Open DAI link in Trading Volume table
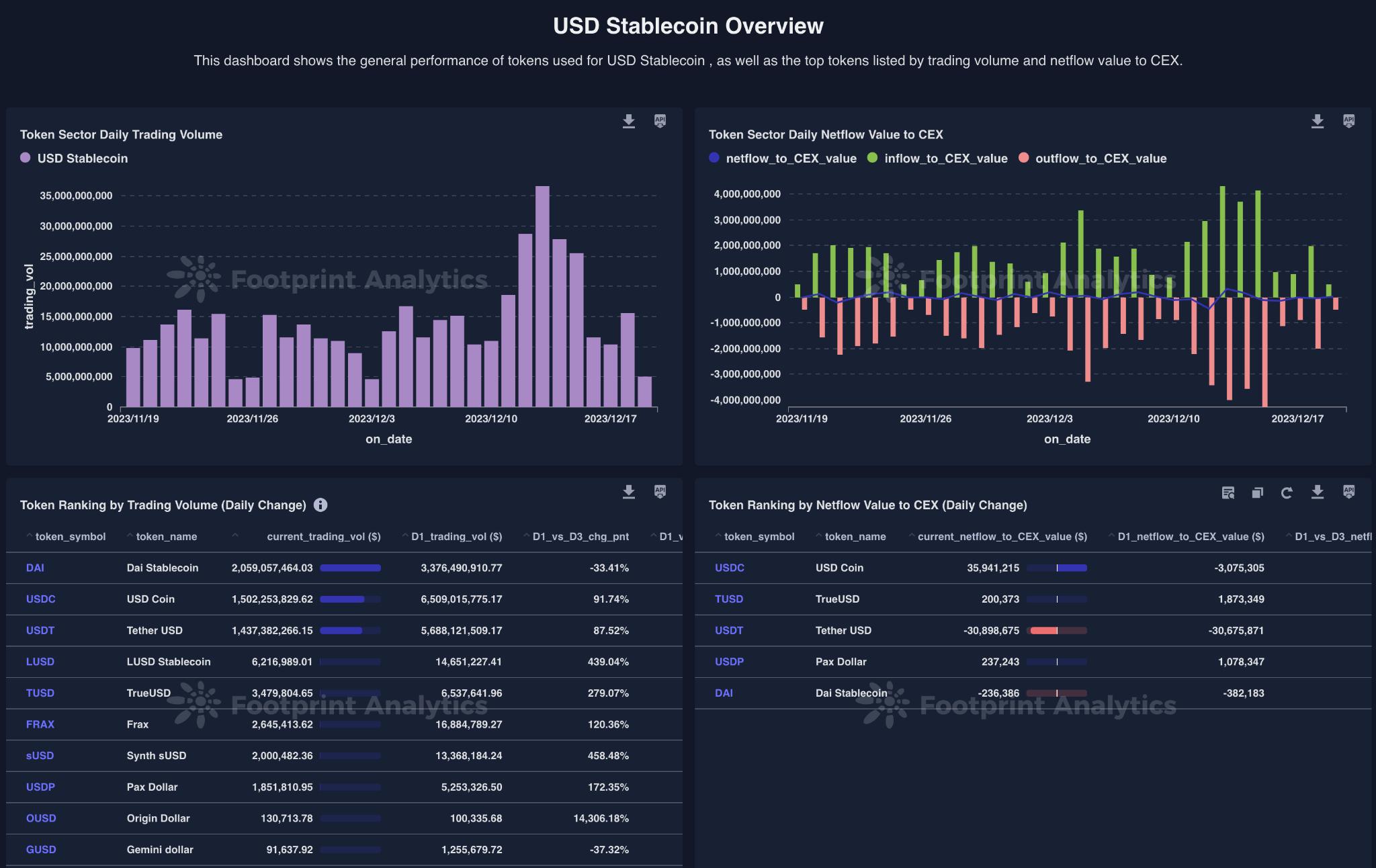 click(35, 568)
